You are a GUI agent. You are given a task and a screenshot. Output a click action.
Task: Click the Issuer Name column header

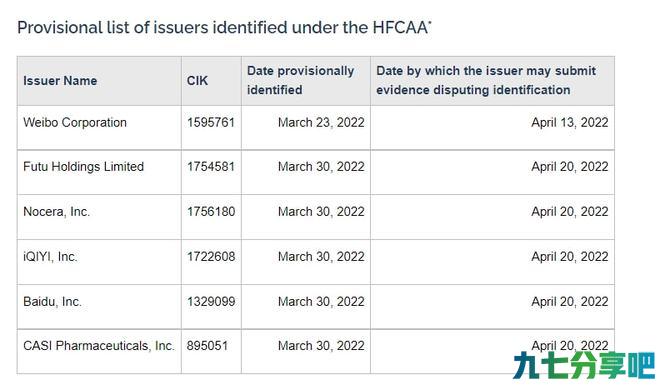point(60,80)
